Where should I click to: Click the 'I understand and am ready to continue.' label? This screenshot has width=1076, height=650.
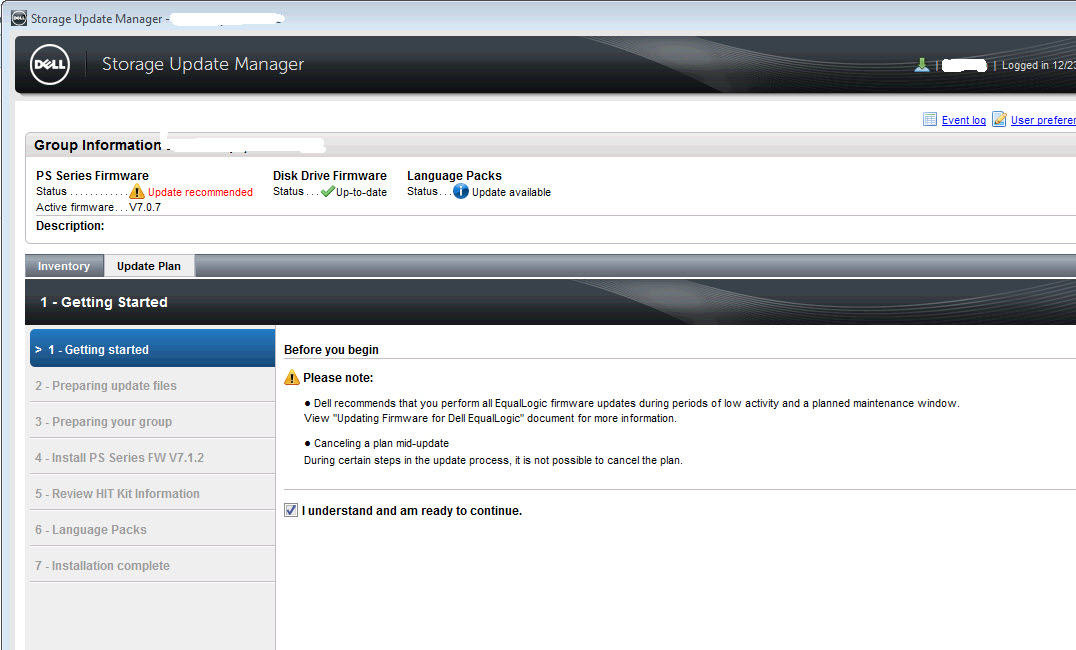(412, 511)
